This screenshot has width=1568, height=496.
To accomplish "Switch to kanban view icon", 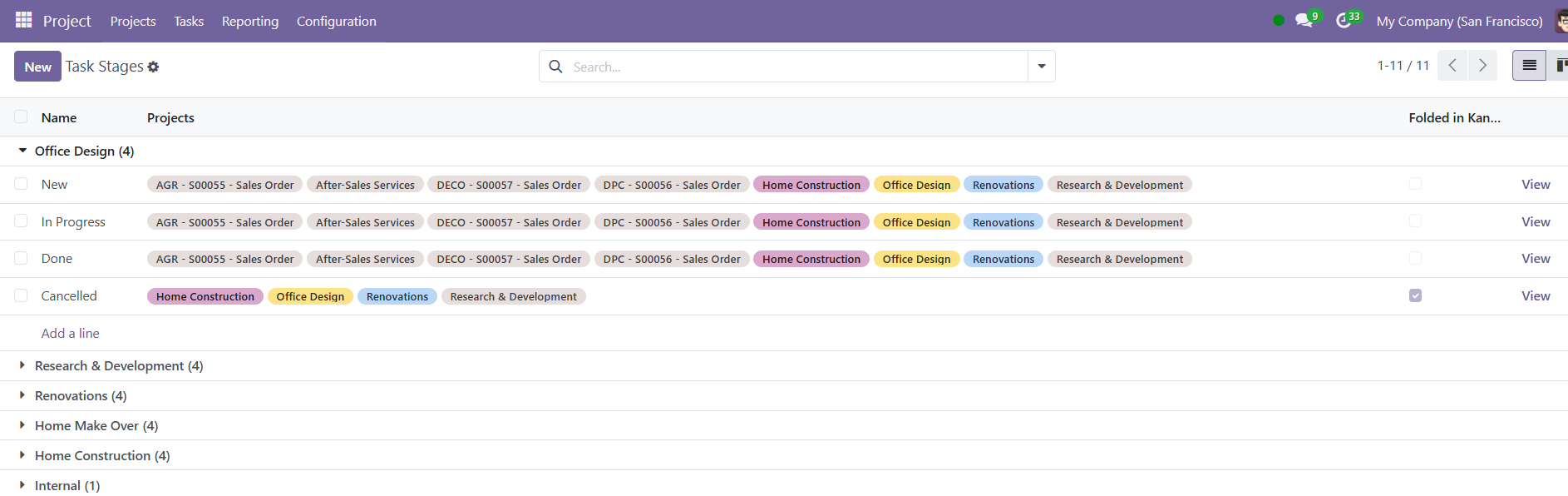I will point(1560,65).
